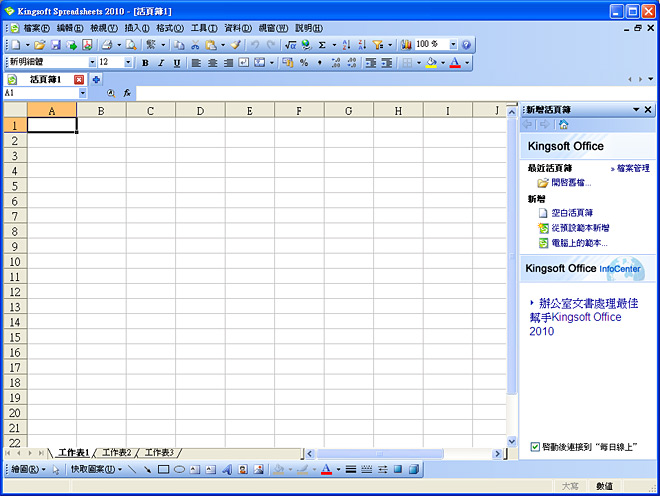Sort ascending with the A-Z icon
Image resolution: width=660 pixels, height=496 pixels.
[x=346, y=45]
